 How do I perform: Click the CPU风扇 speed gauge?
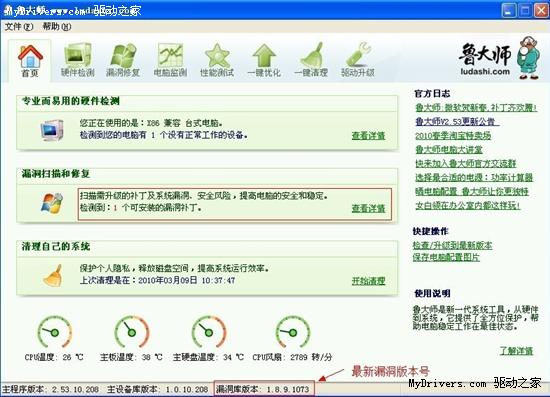293,332
